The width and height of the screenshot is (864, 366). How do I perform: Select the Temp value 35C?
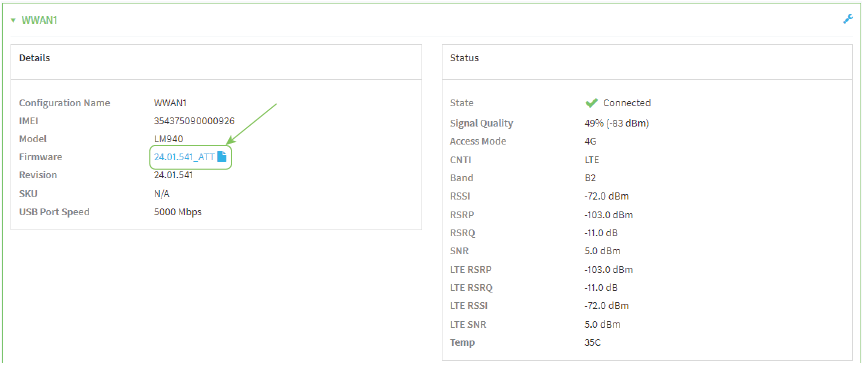[x=592, y=343]
